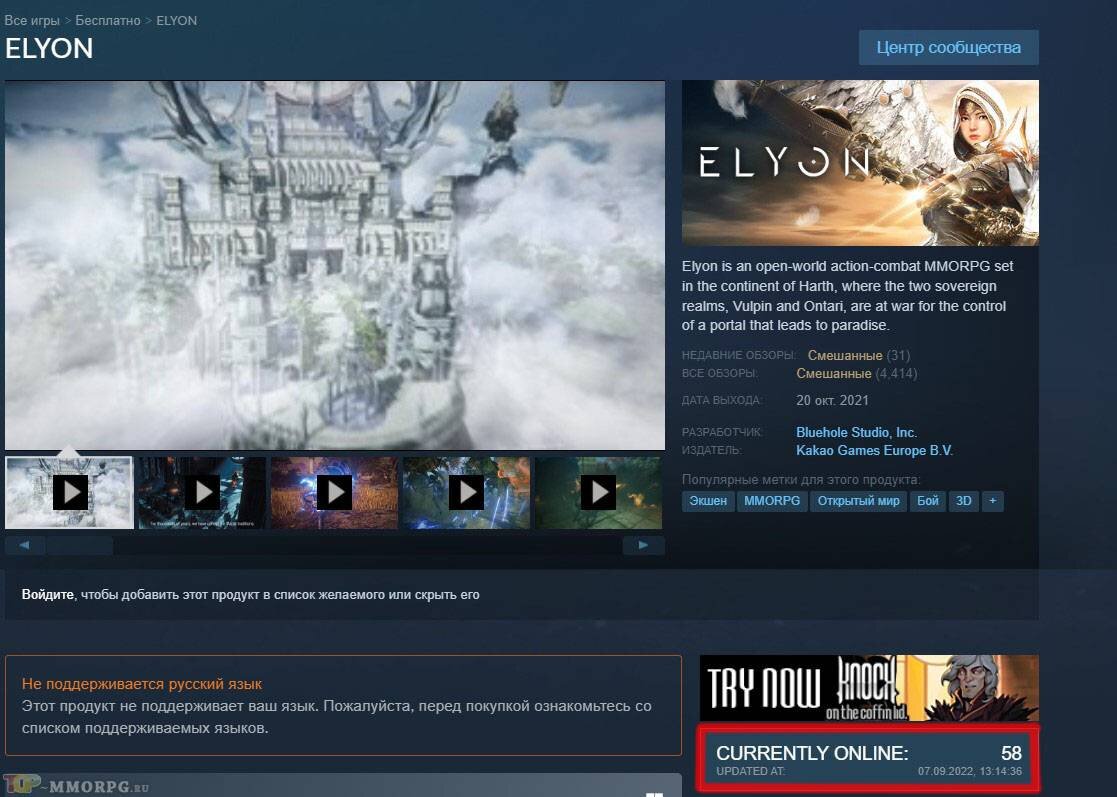
Task: Click the CURRENTLY ONLINE count 58
Action: pyautogui.click(x=1011, y=753)
